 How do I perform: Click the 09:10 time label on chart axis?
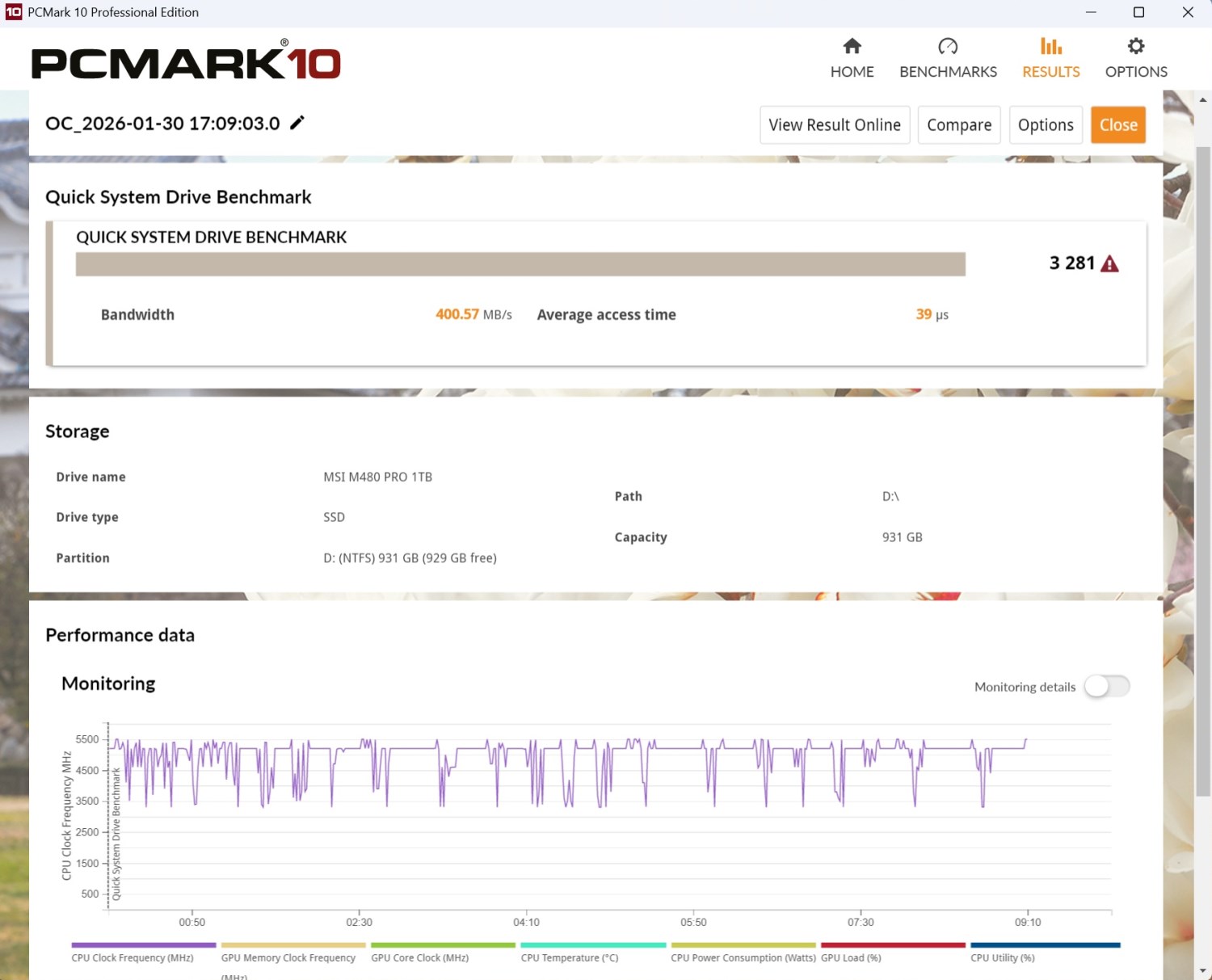click(x=1028, y=922)
